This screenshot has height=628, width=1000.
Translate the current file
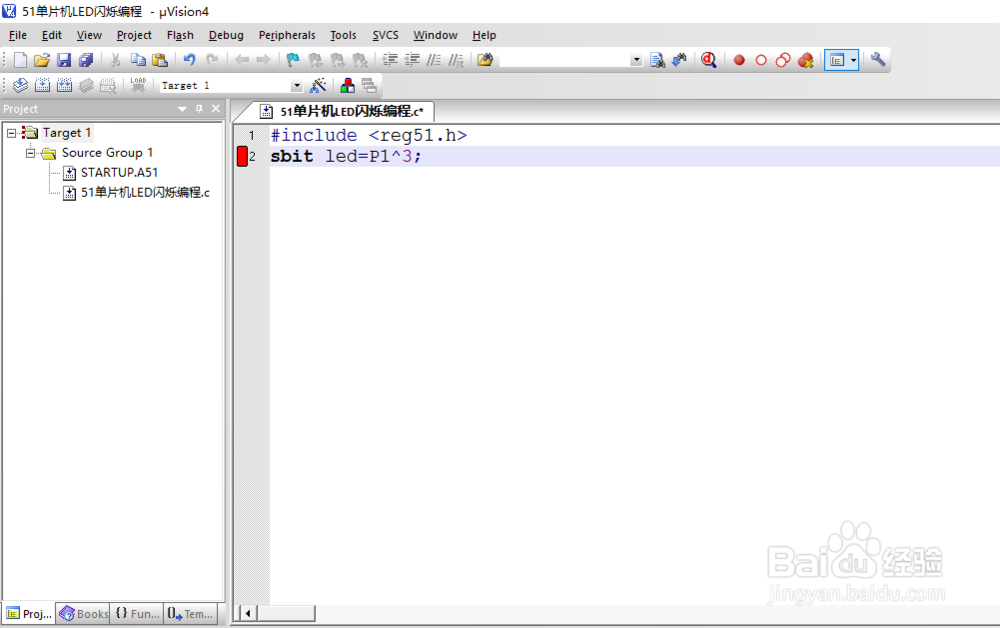[x=20, y=85]
